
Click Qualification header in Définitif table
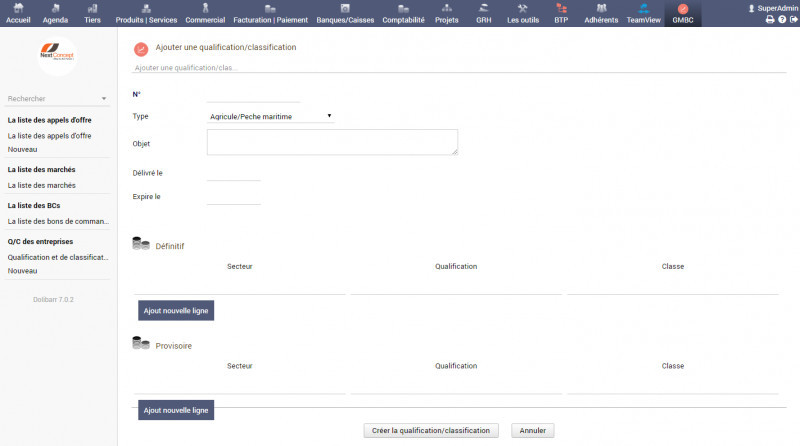[x=456, y=266]
